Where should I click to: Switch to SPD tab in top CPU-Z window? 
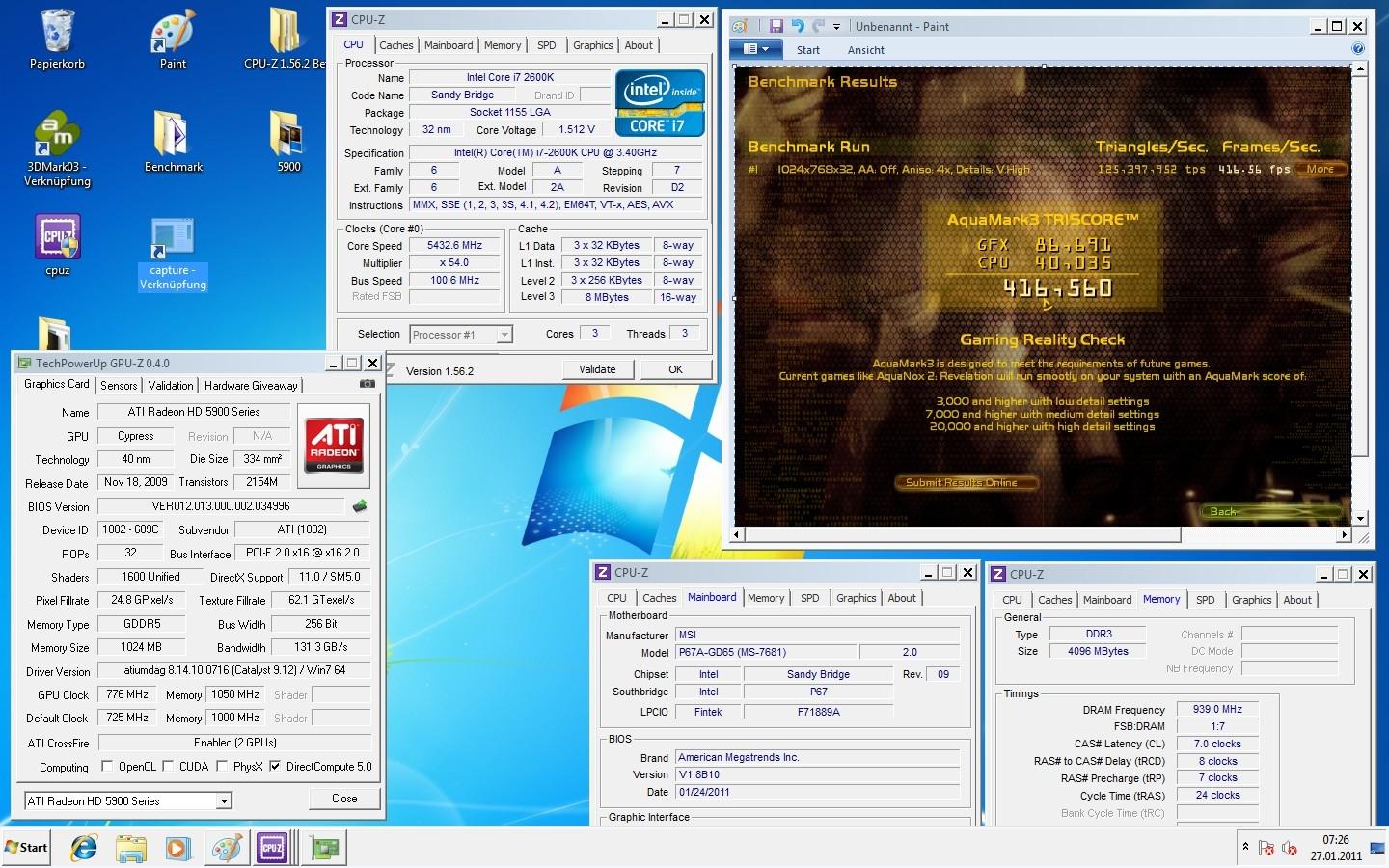coord(547,45)
